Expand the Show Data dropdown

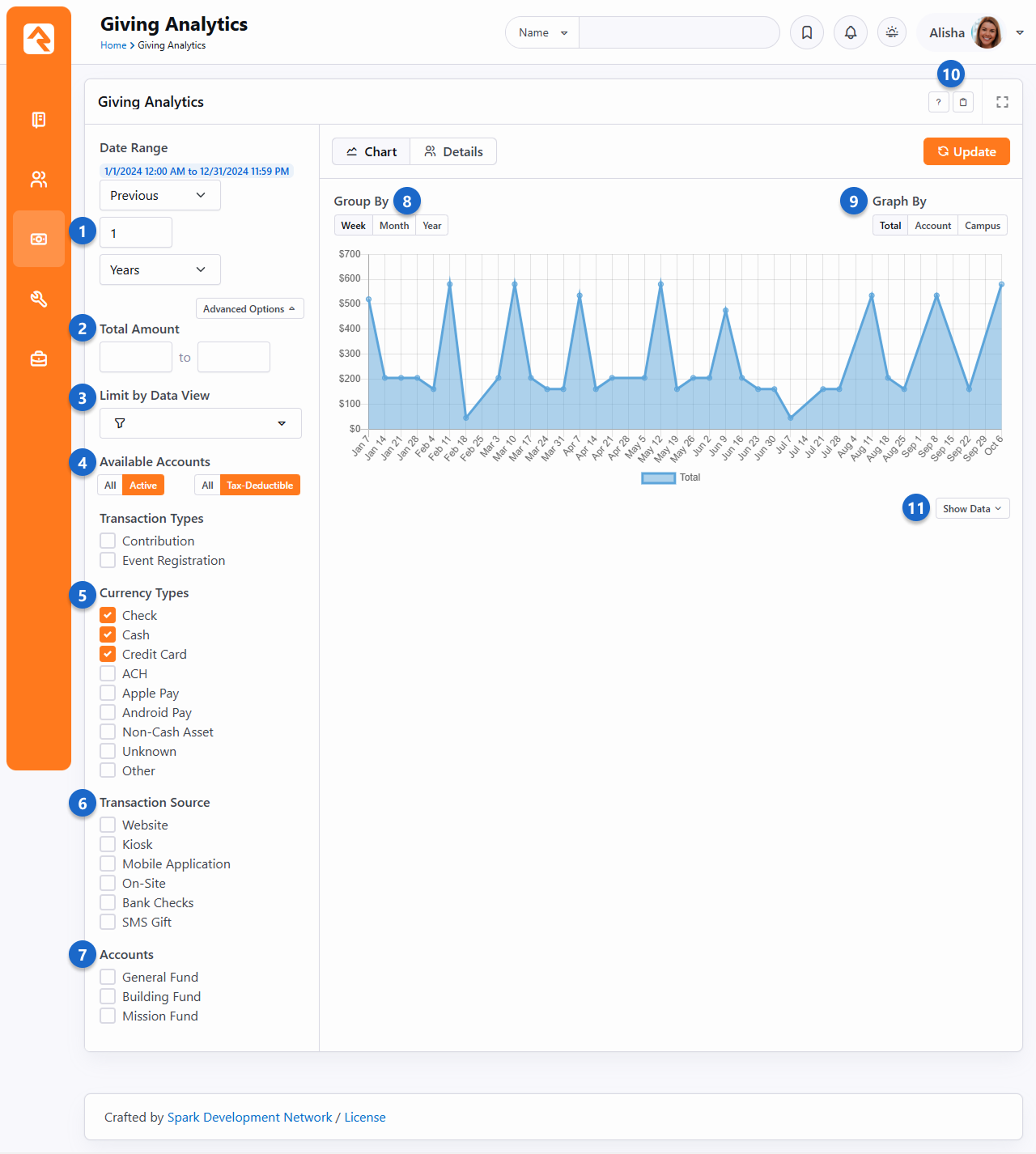pyautogui.click(x=972, y=509)
